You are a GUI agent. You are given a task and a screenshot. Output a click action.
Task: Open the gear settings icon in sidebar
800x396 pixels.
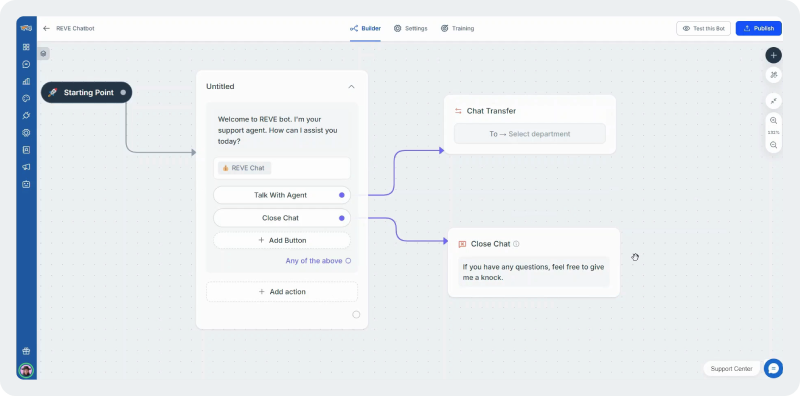[26, 133]
